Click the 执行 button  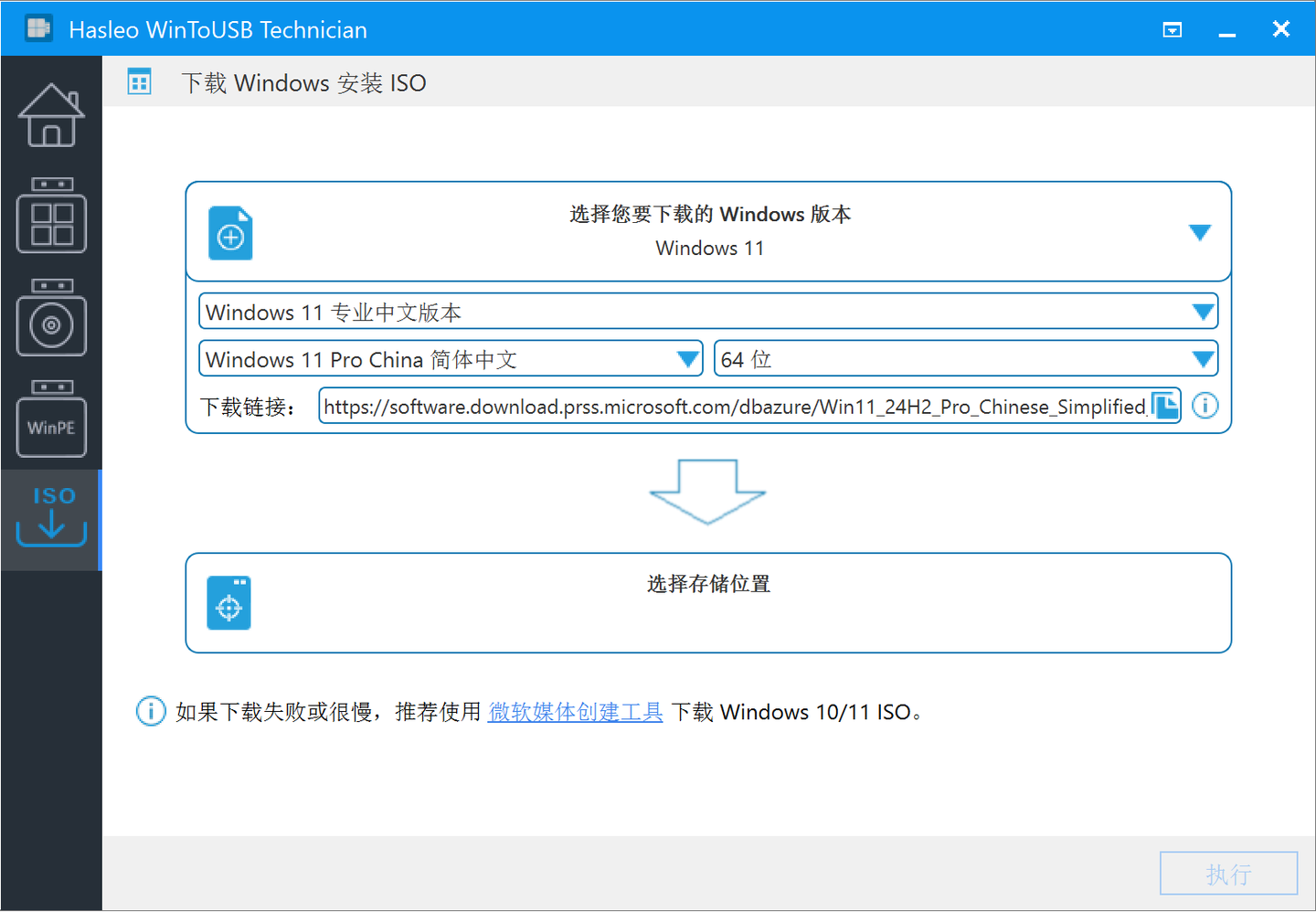point(1228,874)
